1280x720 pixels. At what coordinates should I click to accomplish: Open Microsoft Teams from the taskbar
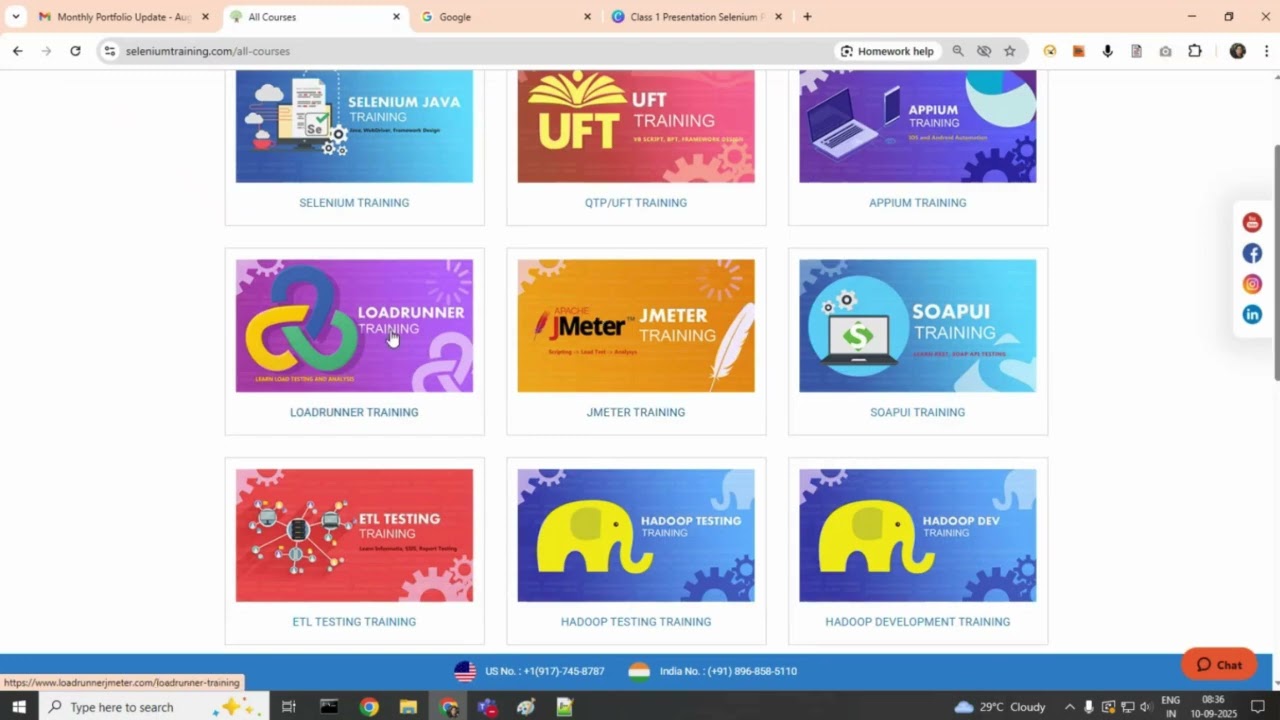coord(487,707)
